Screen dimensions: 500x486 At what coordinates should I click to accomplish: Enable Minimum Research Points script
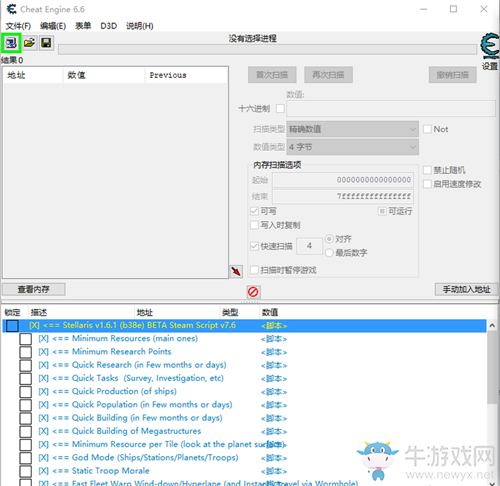(x=25, y=352)
